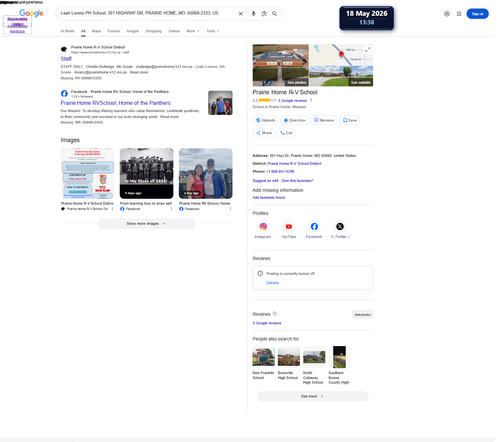
Task: Open the 5 Google reviews link beside rating
Action: [292, 100]
